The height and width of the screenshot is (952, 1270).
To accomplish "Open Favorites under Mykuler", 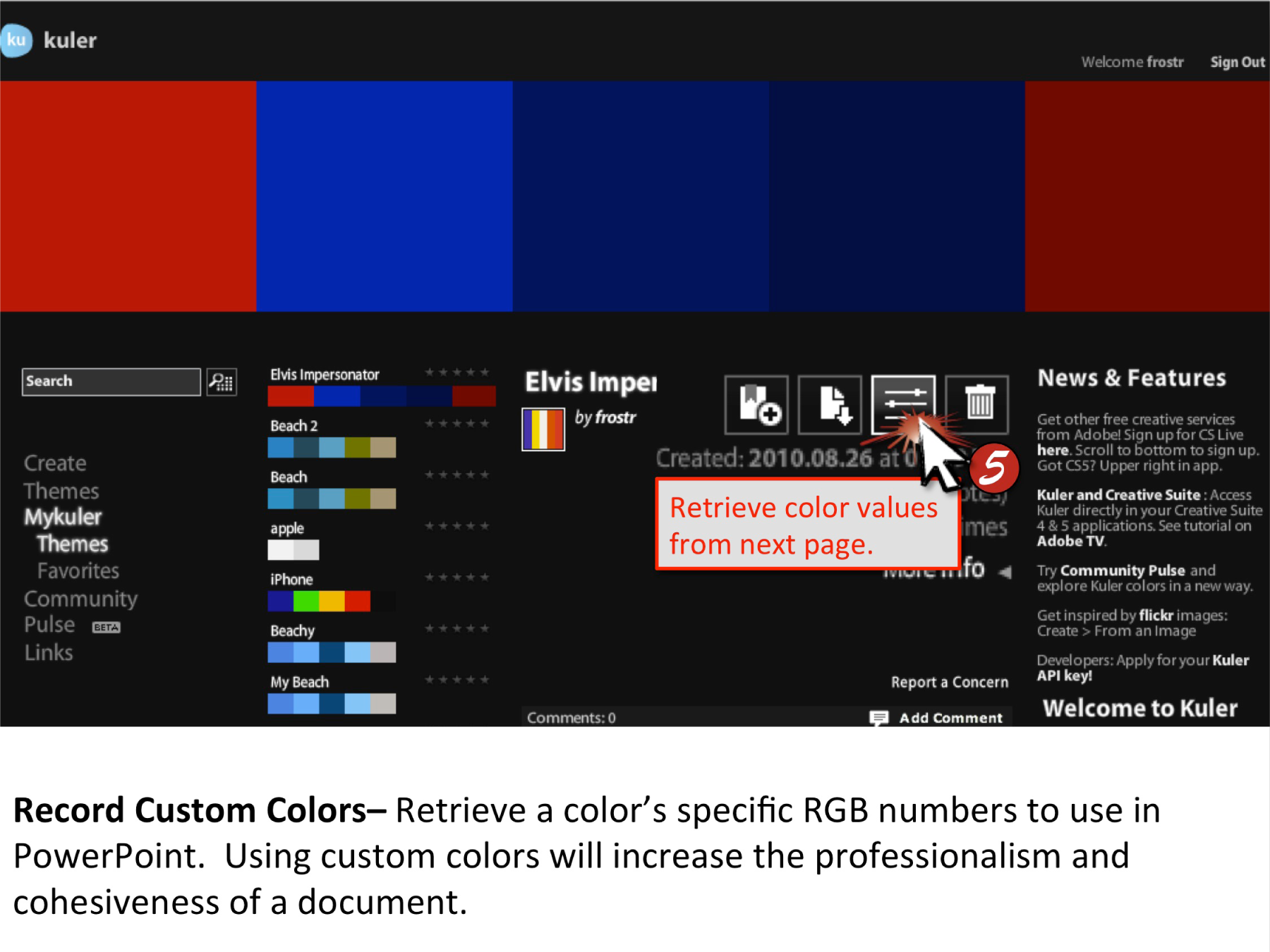I will (78, 570).
